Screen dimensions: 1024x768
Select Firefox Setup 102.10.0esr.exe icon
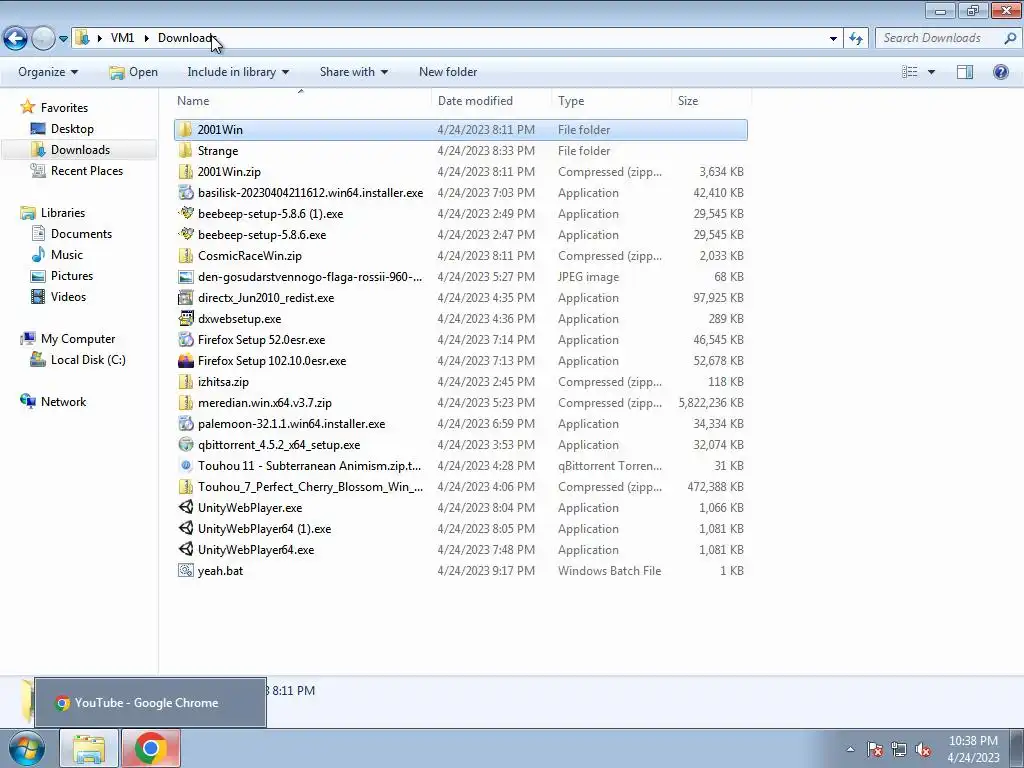(185, 360)
